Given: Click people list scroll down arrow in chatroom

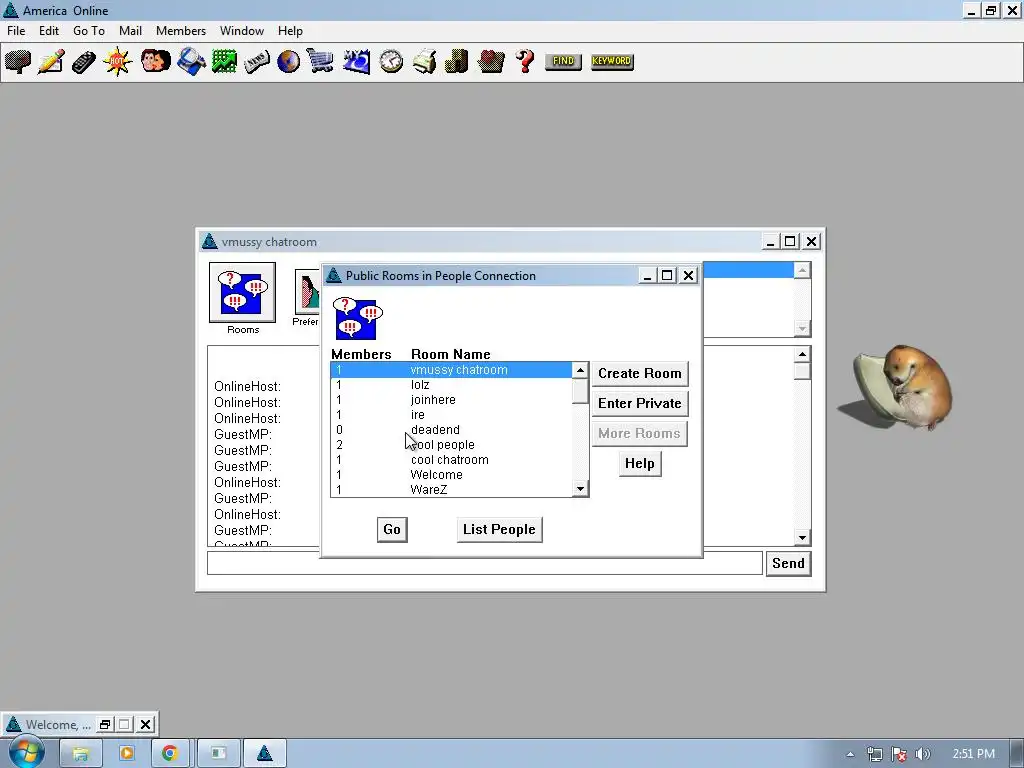Looking at the screenshot, I should tap(802, 328).
